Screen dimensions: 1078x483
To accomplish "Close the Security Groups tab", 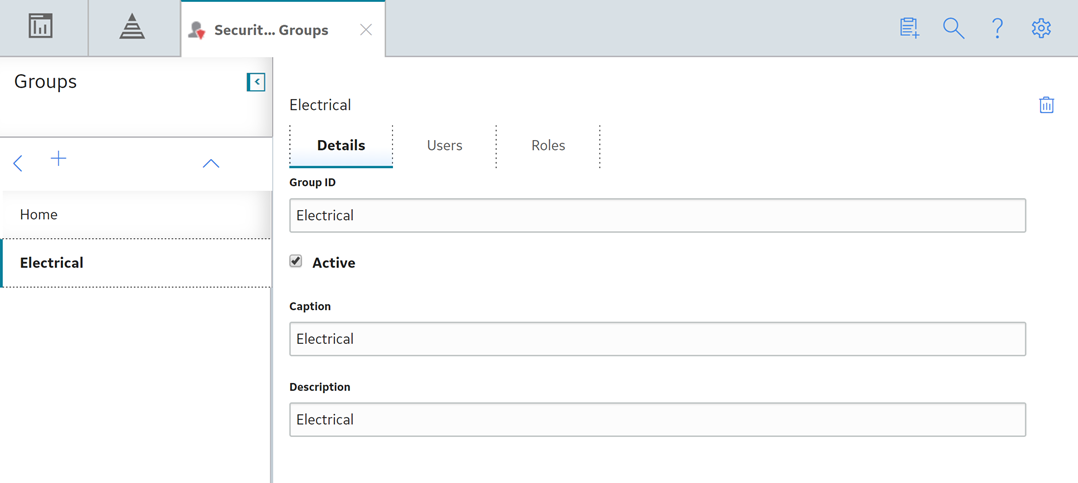I will coord(366,30).
